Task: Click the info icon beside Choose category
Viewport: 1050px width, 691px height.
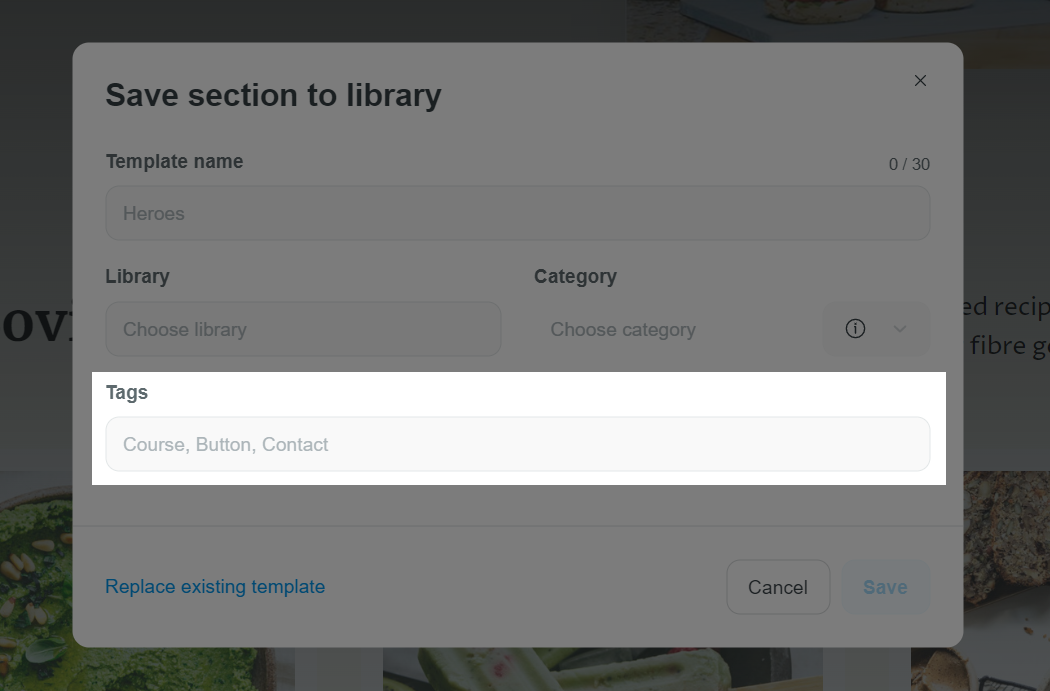Action: [x=855, y=329]
